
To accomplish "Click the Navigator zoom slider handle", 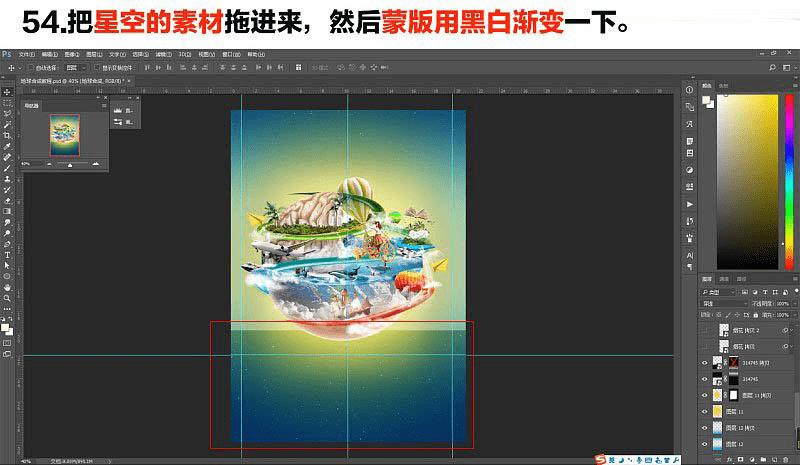I will (x=70, y=165).
